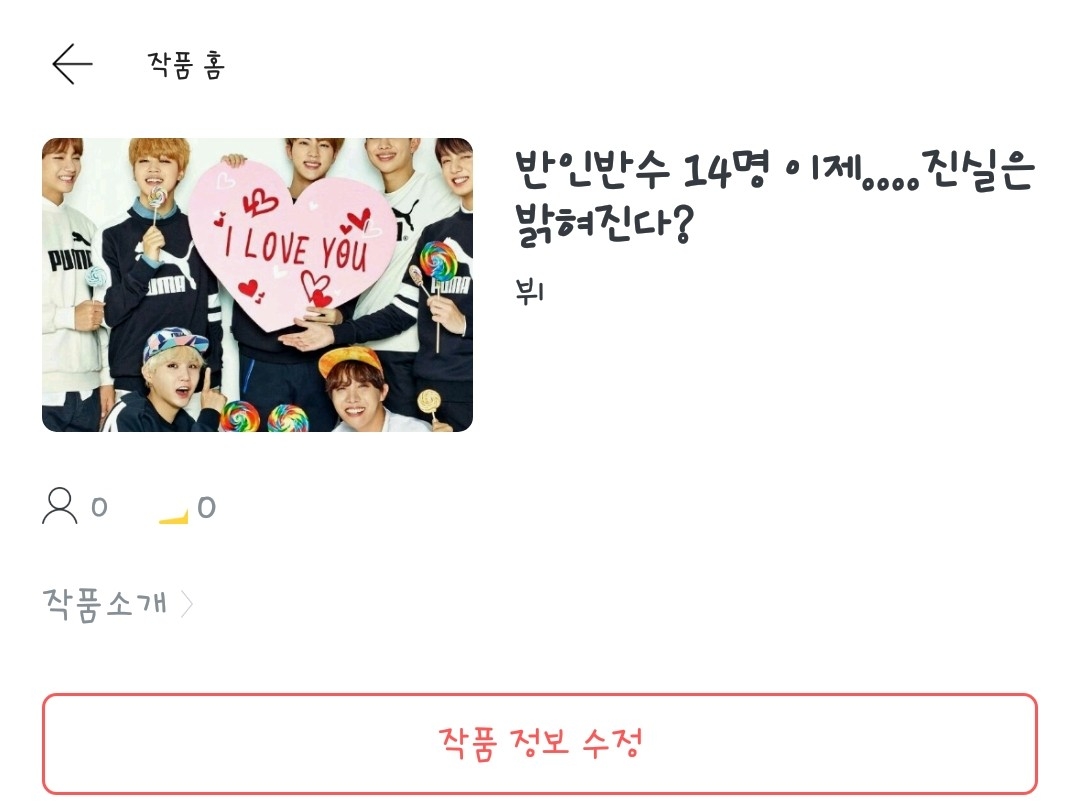Click the yellow icon beside the second zero
Image resolution: width=1080 pixels, height=810 pixels.
[174, 517]
